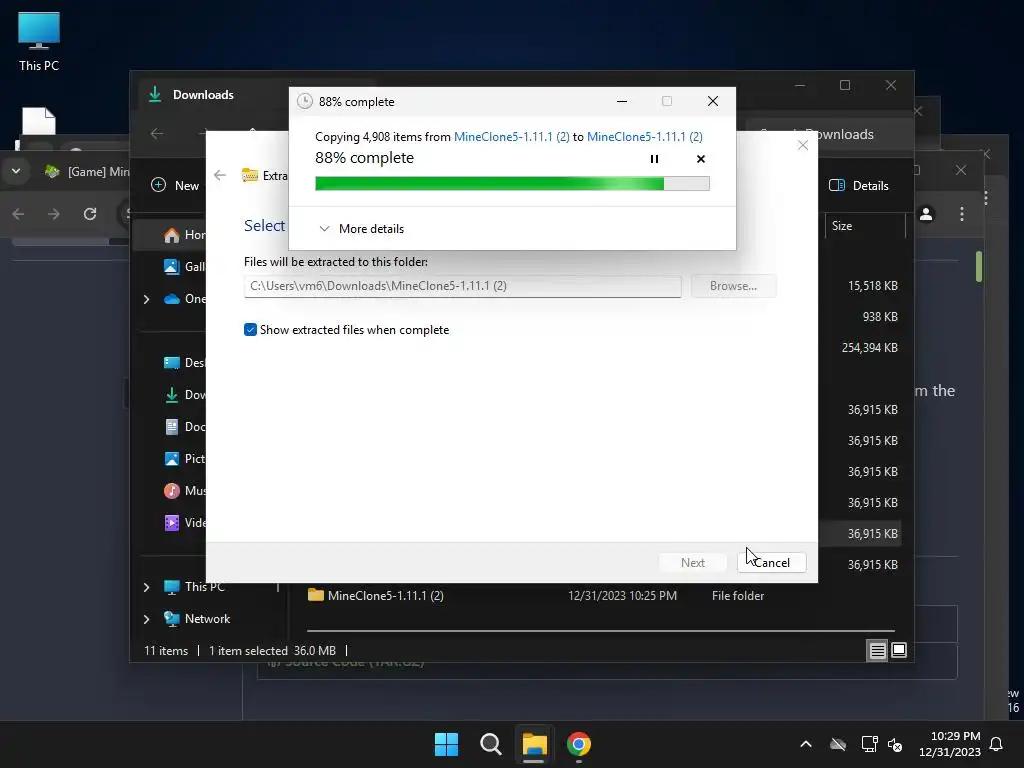Click the Browse button
The width and height of the screenshot is (1024, 768).
tap(733, 286)
